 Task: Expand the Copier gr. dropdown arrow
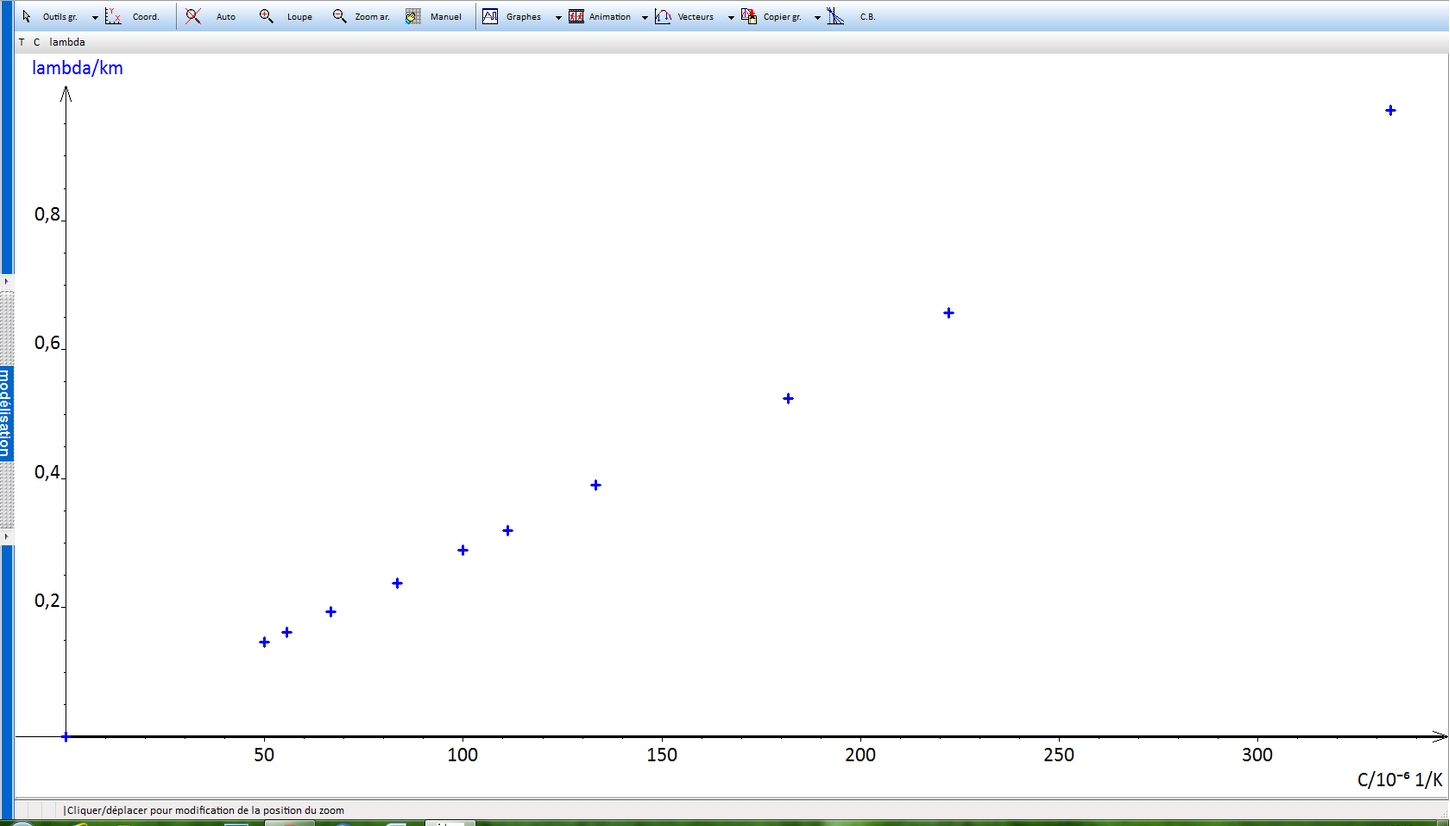click(x=817, y=17)
